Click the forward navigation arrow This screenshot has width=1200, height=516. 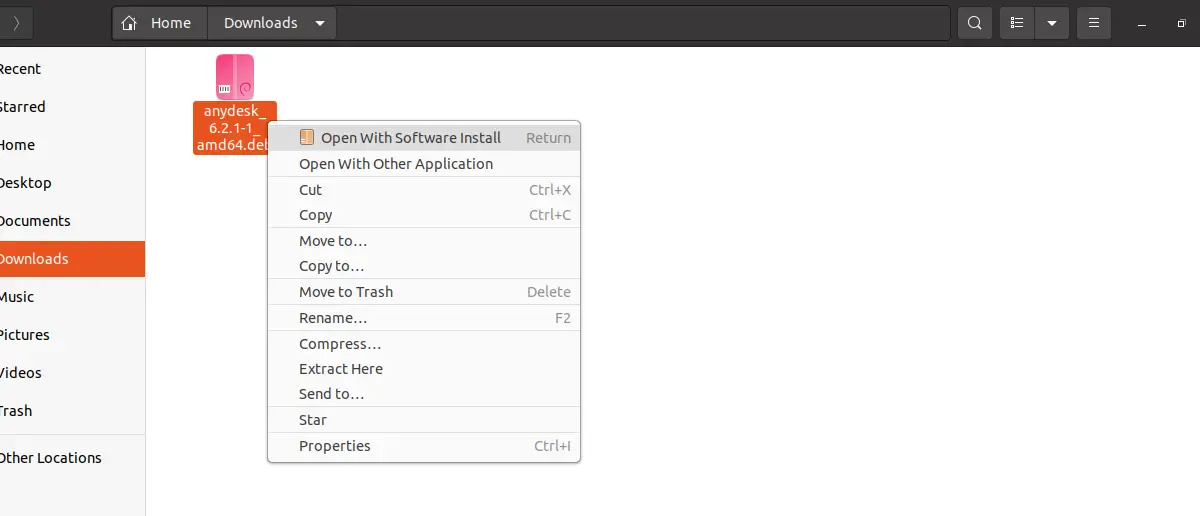coord(17,22)
